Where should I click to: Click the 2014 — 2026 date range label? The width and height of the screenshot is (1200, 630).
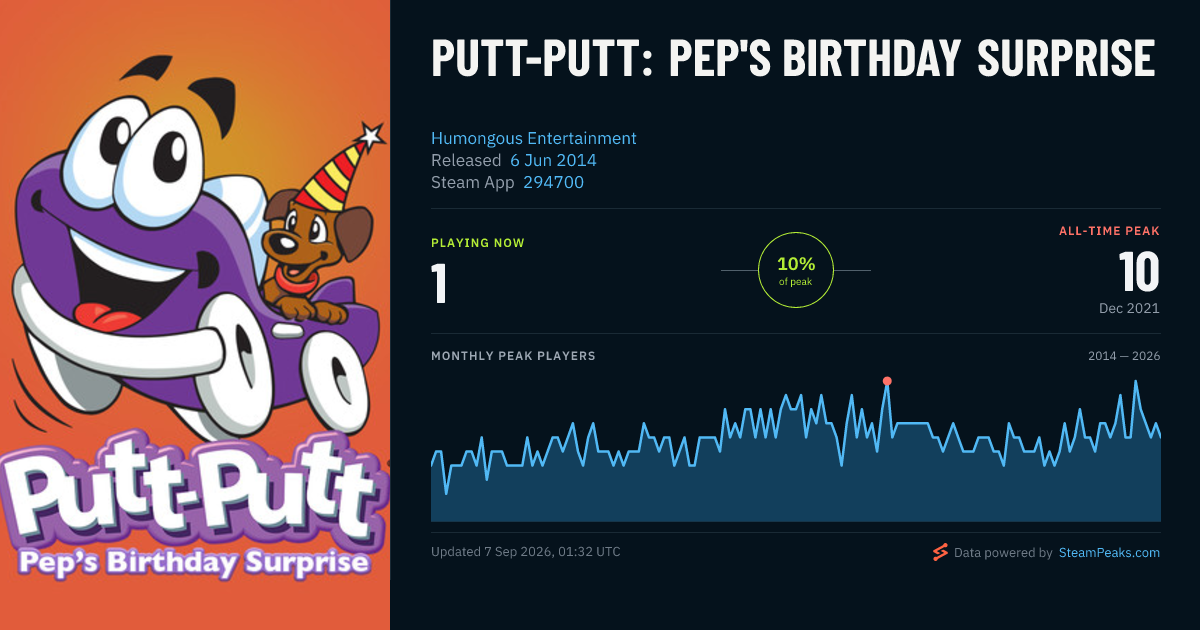pos(1124,356)
